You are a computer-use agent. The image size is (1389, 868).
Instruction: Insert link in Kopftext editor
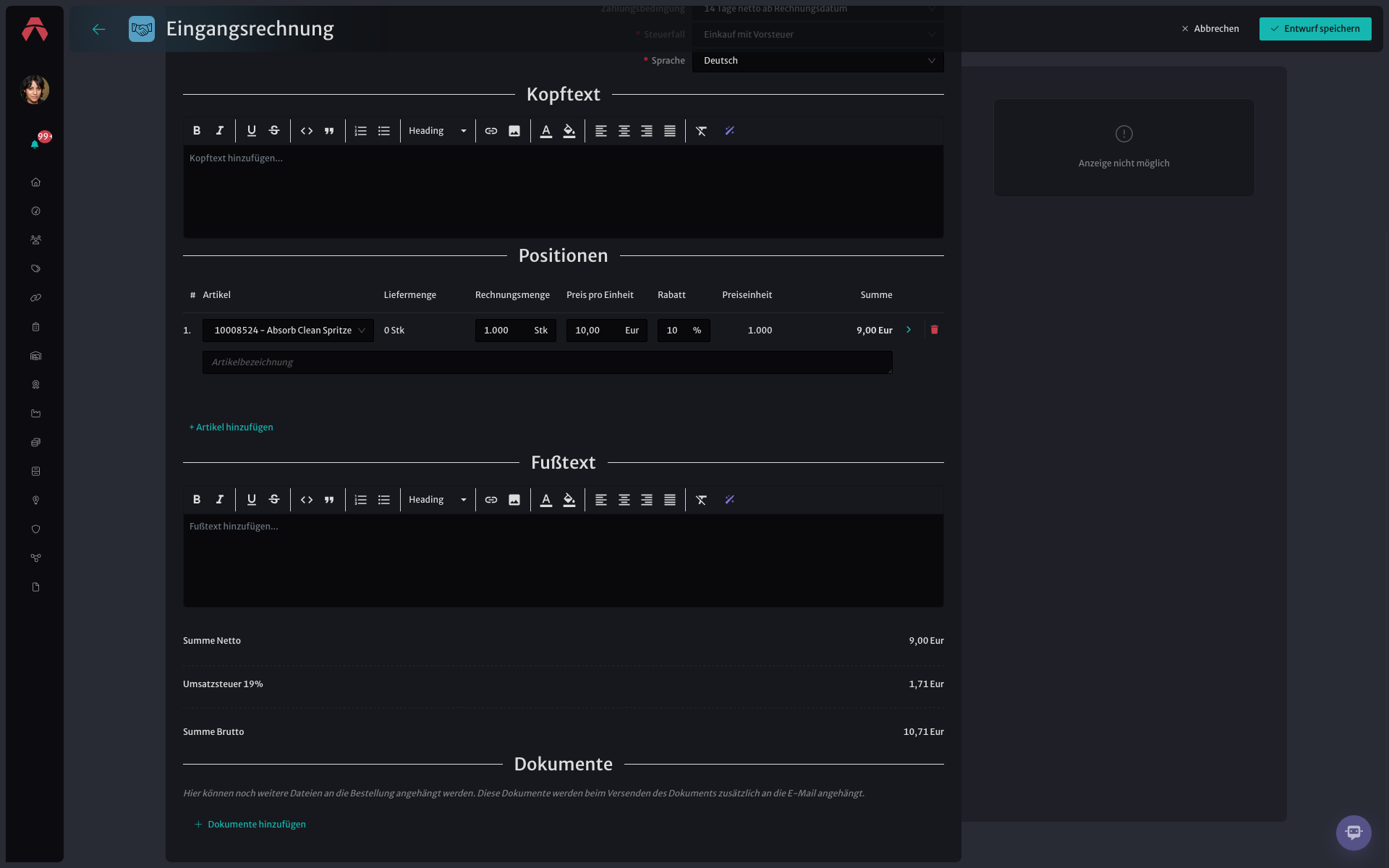491,131
